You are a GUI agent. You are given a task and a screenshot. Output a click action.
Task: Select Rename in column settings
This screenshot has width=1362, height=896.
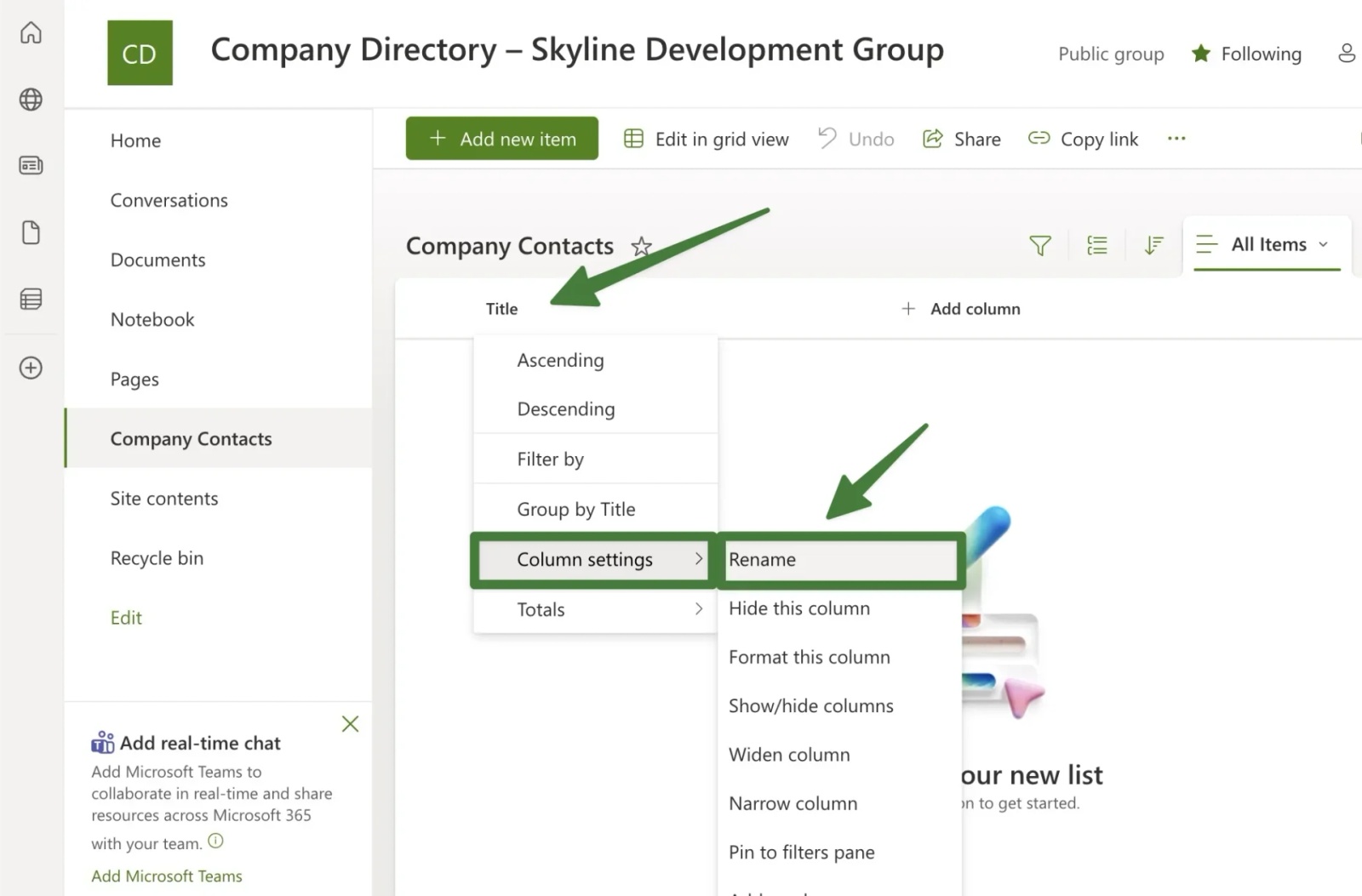[841, 559]
